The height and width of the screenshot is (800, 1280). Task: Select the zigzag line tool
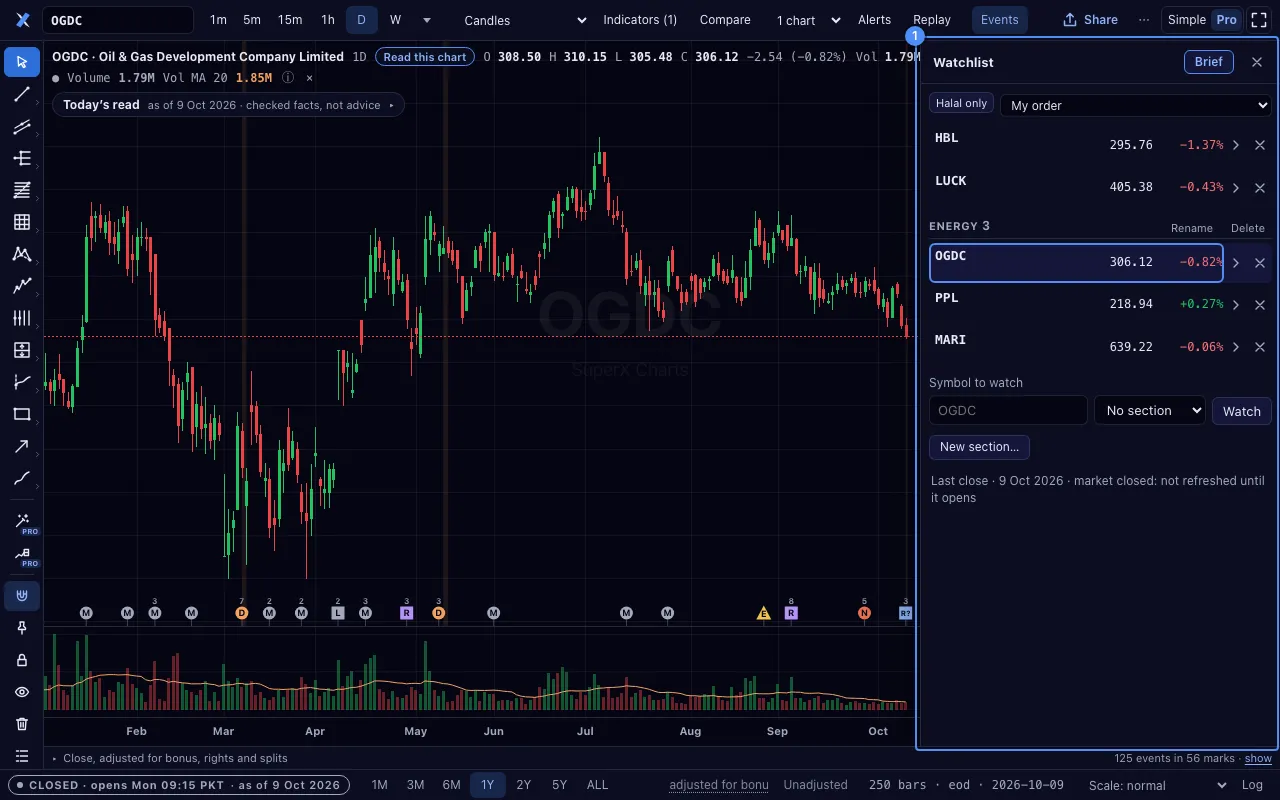[x=22, y=286]
